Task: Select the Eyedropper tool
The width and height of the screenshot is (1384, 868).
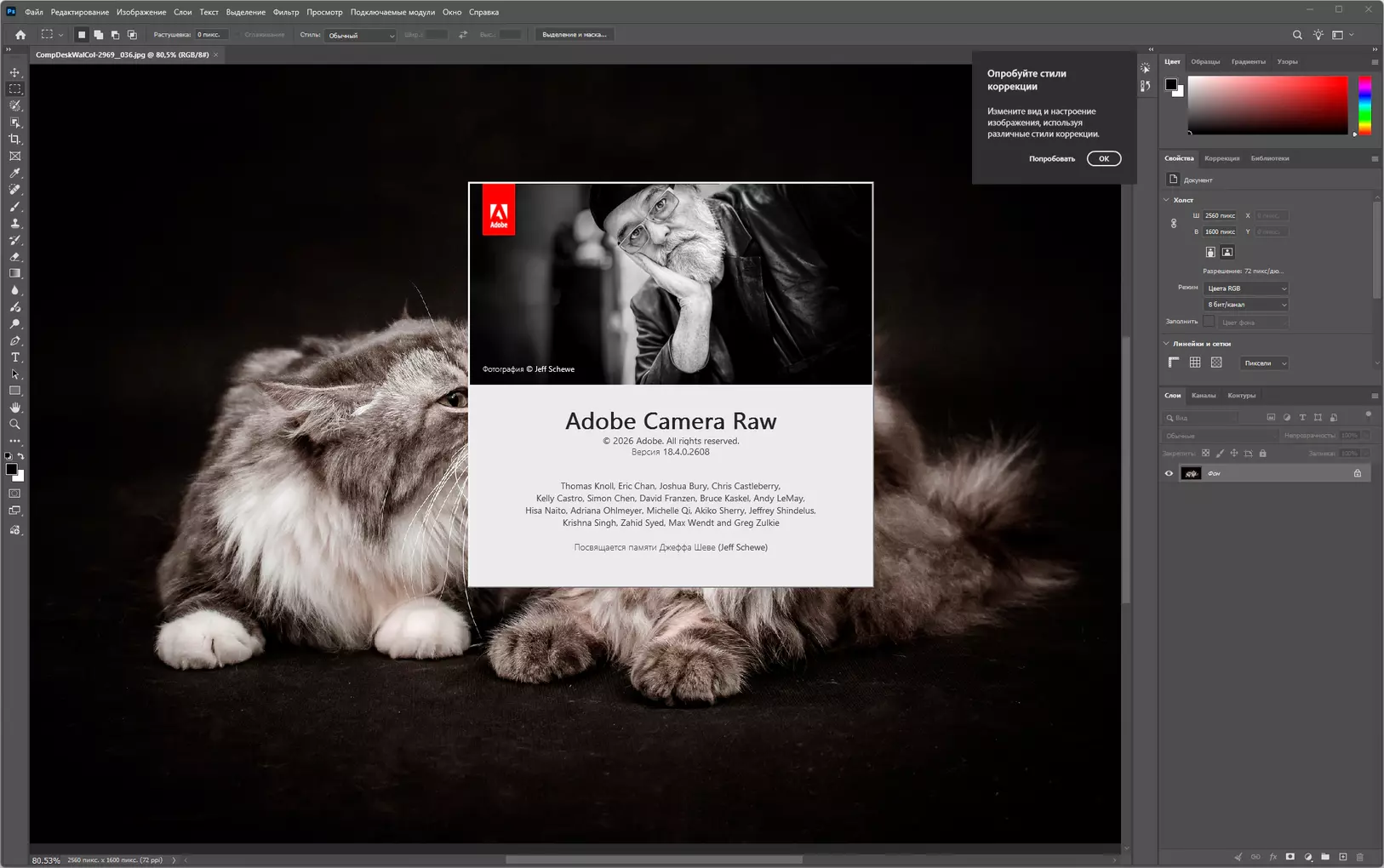Action: pyautogui.click(x=15, y=174)
